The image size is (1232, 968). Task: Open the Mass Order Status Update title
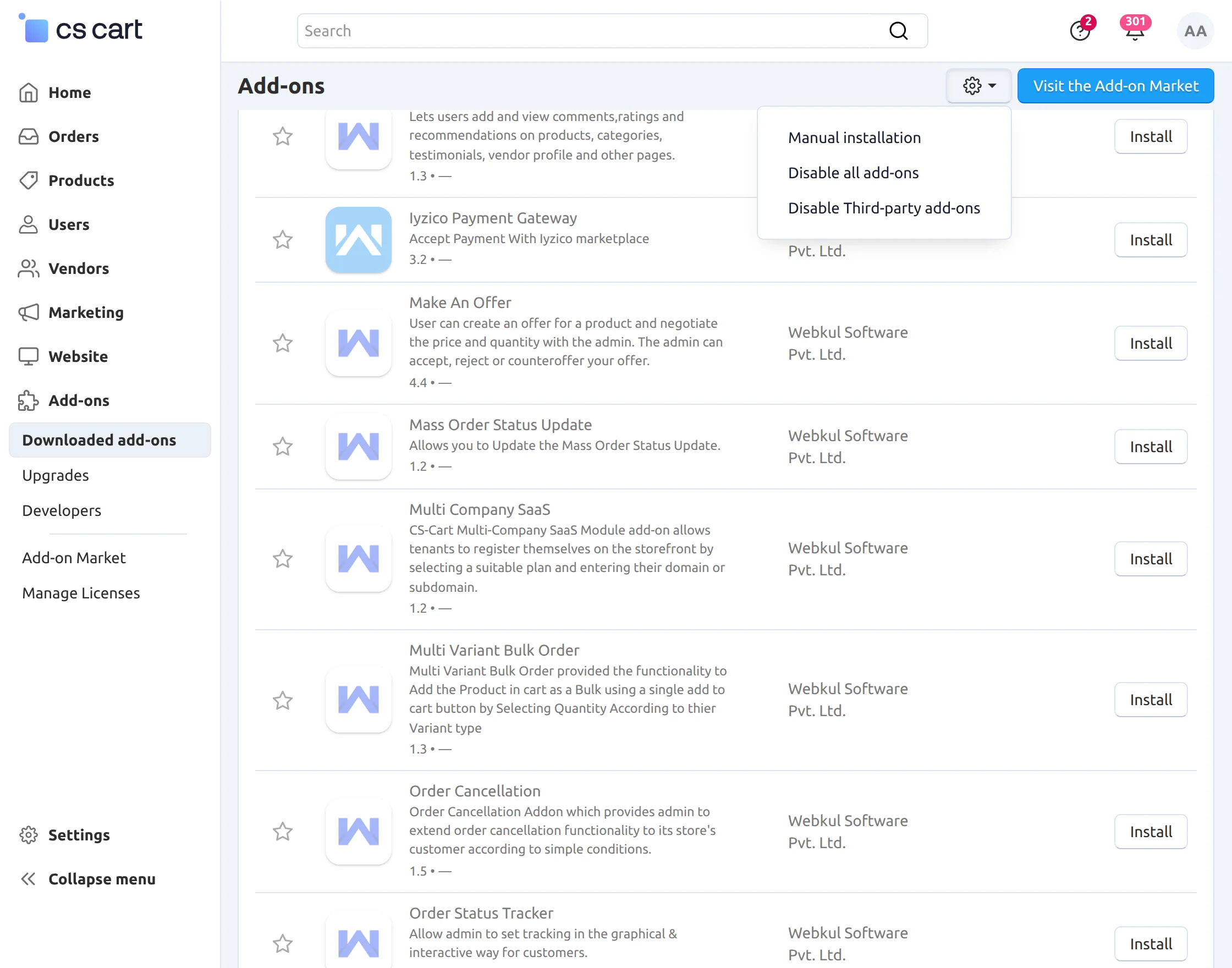pyautogui.click(x=501, y=425)
